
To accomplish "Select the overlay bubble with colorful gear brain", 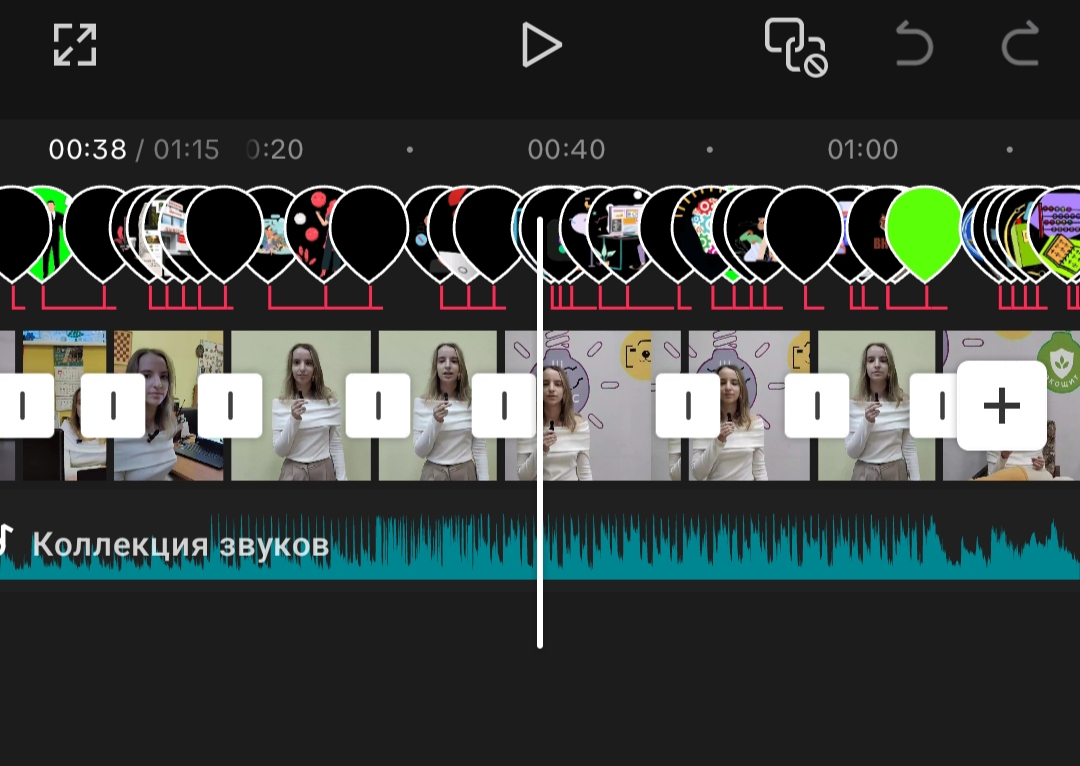I will click(703, 231).
